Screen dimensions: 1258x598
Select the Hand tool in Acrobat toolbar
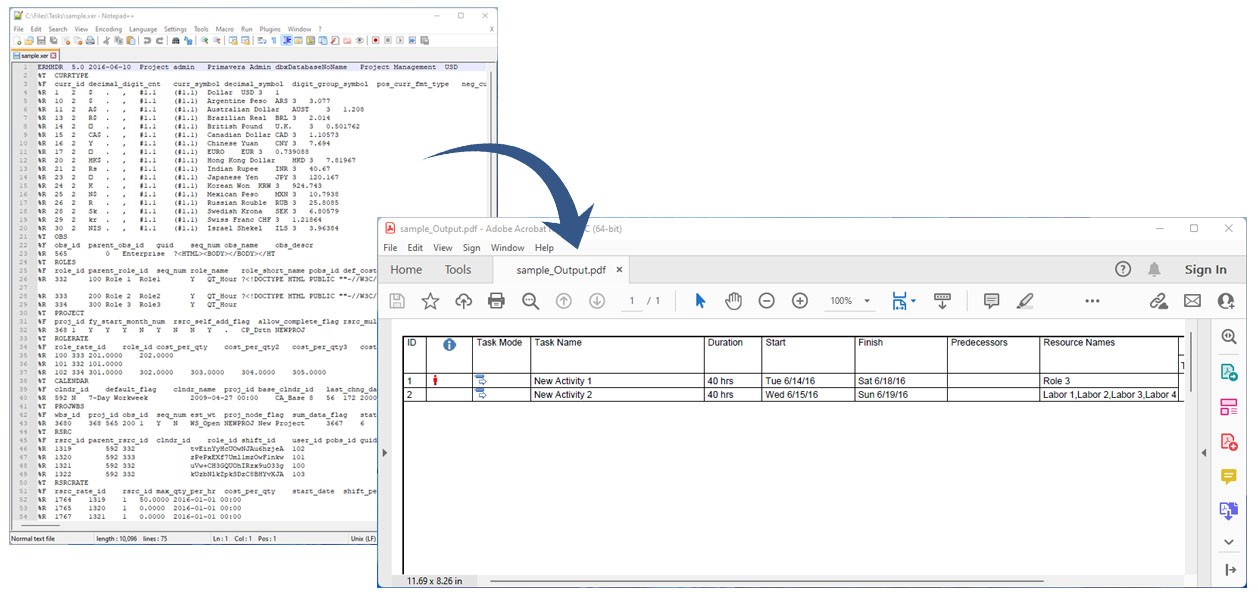(x=733, y=302)
